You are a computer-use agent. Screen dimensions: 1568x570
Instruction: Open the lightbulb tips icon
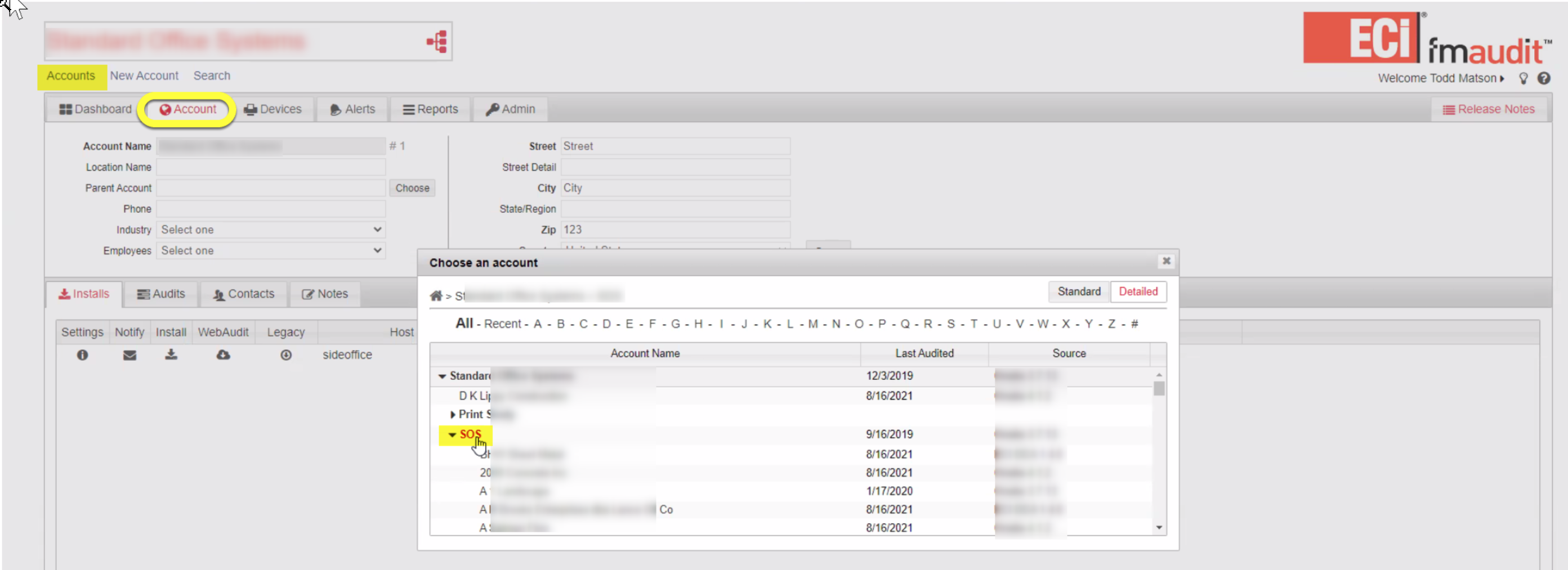(1523, 78)
